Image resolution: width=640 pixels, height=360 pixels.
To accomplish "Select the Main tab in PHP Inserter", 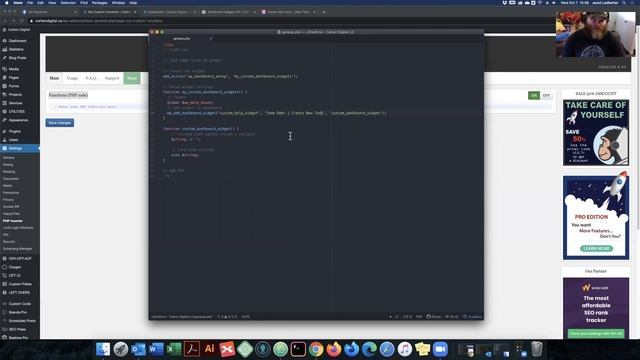I will point(54,78).
